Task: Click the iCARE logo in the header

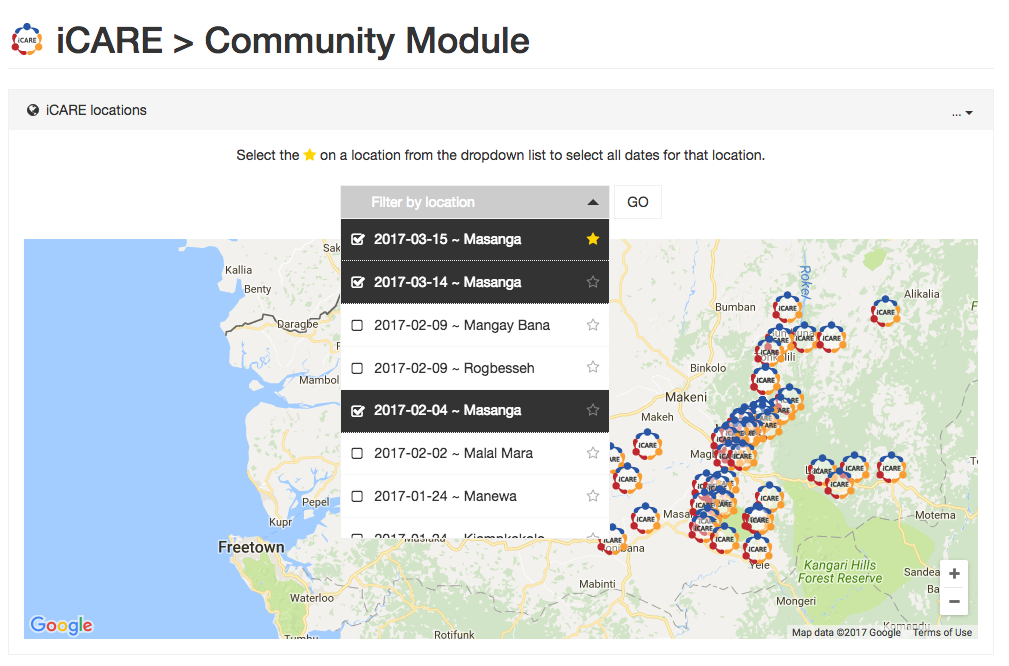Action: click(27, 40)
